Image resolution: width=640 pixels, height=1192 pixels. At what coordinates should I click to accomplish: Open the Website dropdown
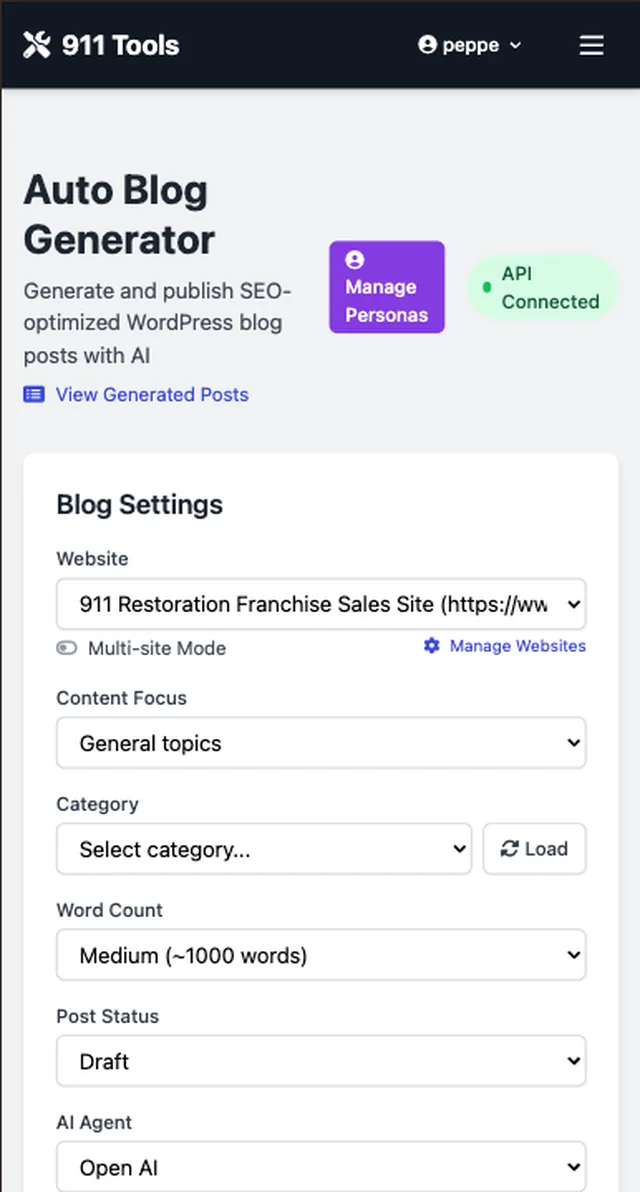tap(321, 604)
